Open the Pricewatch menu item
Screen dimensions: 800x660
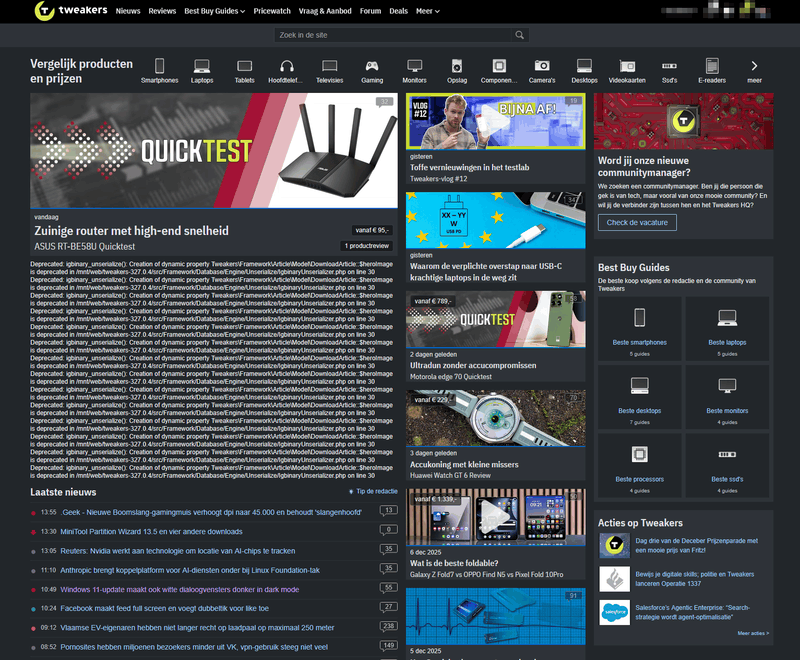pyautogui.click(x=273, y=11)
